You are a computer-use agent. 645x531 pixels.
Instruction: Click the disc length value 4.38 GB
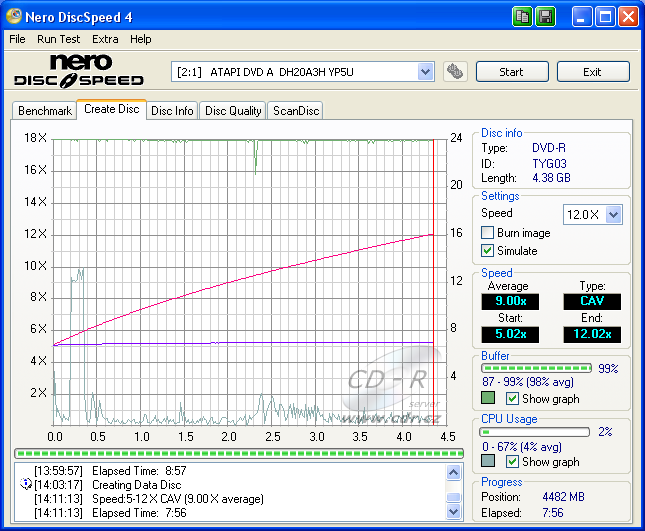[551, 178]
